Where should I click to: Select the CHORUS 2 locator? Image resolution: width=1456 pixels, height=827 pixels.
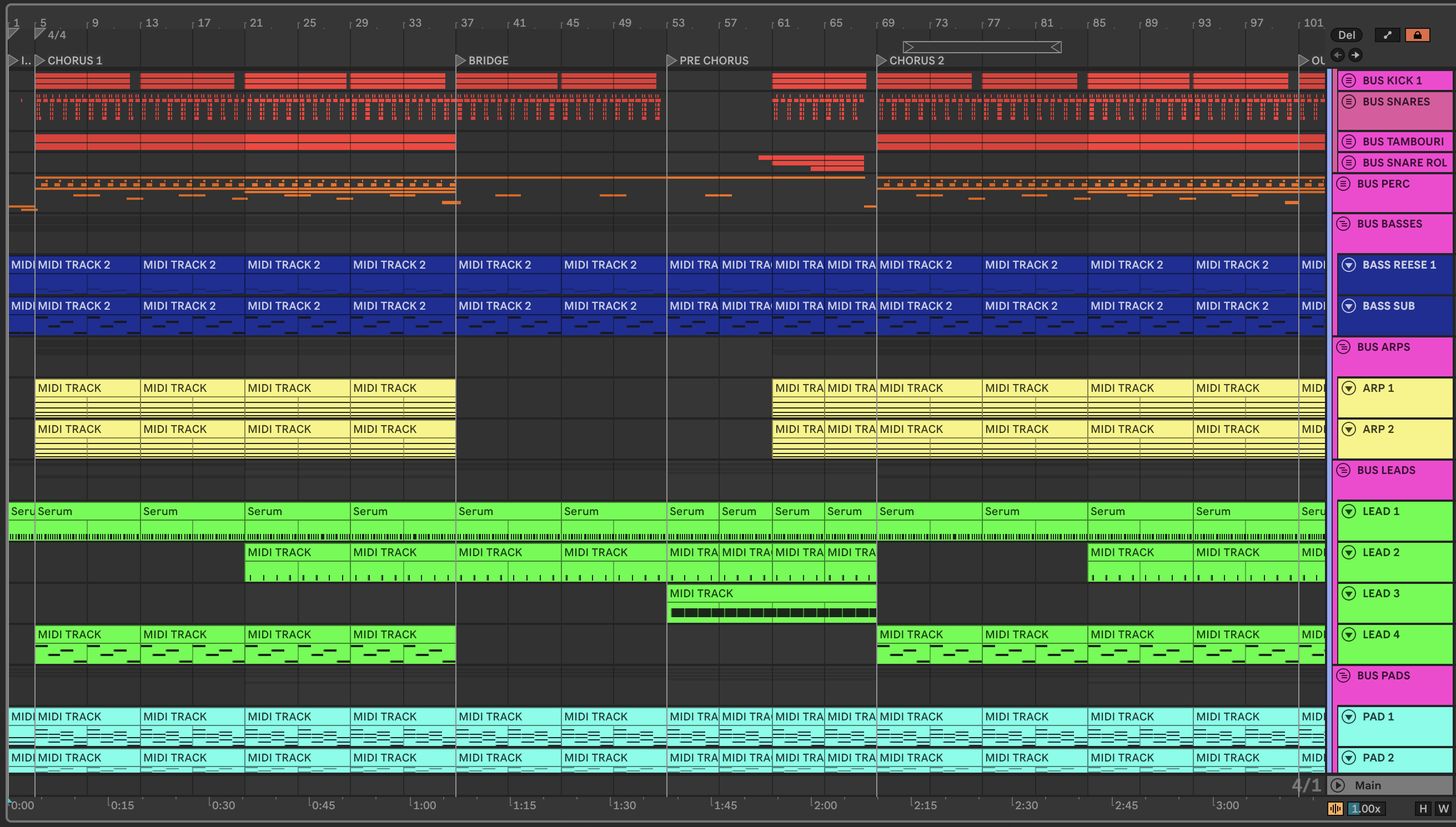882,60
